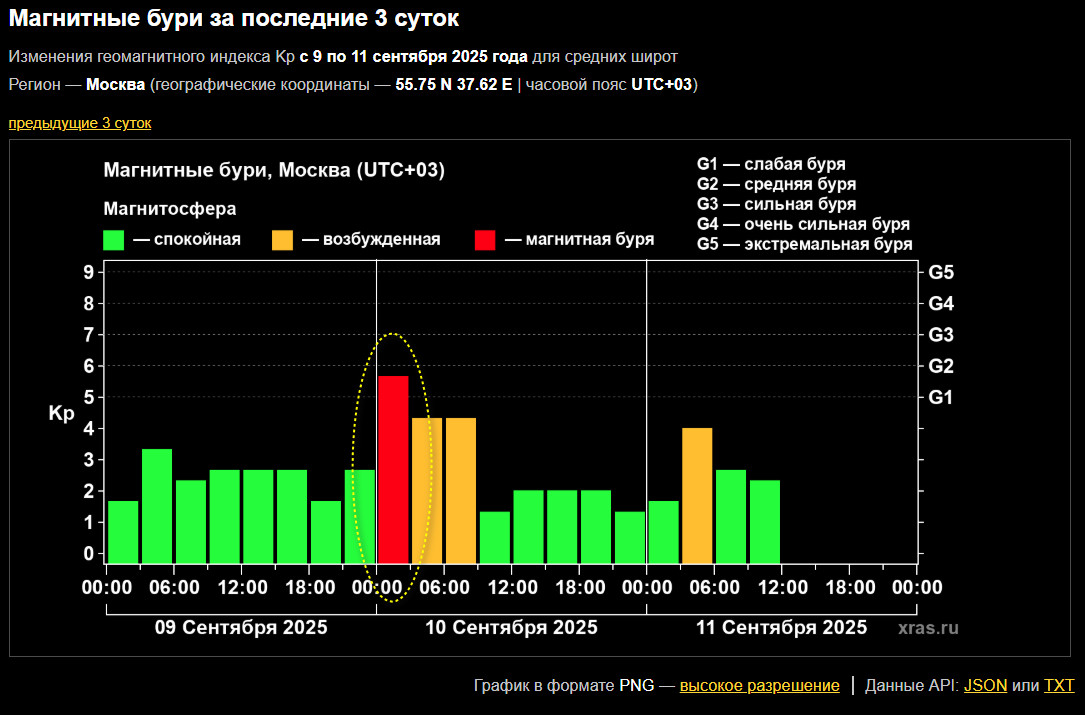The height and width of the screenshot is (715, 1085).
Task: Click the red 'магнитная буря' legend swatch
Action: [485, 240]
